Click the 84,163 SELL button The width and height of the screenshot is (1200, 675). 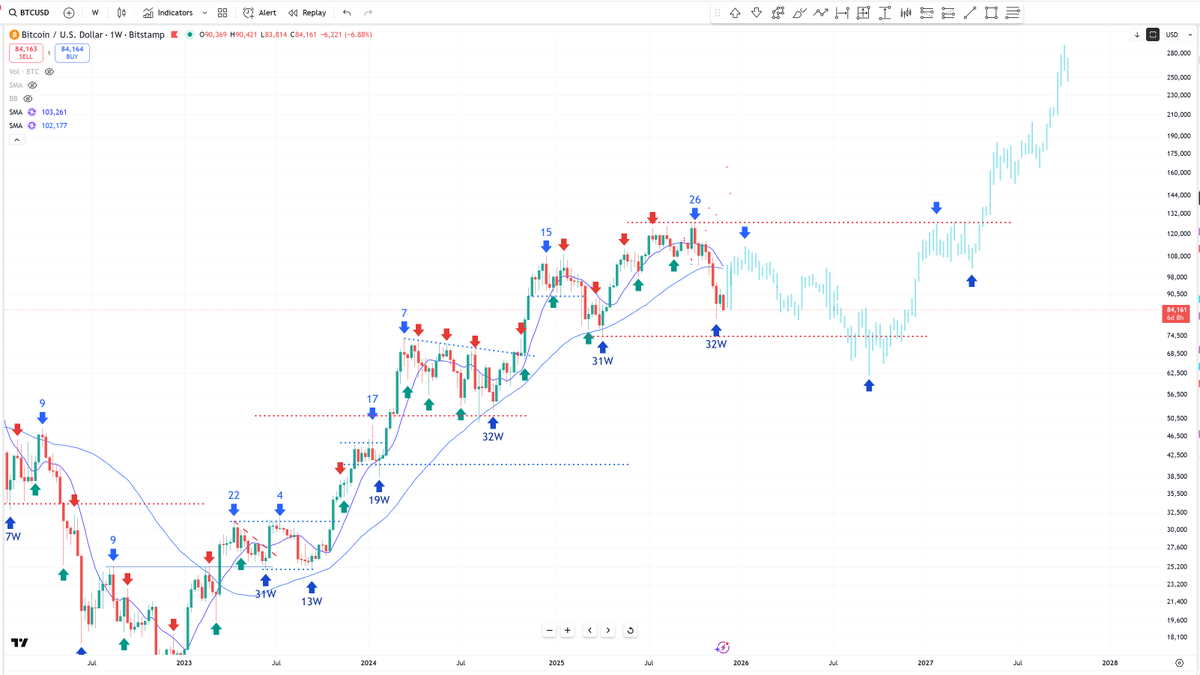pyautogui.click(x=25, y=52)
